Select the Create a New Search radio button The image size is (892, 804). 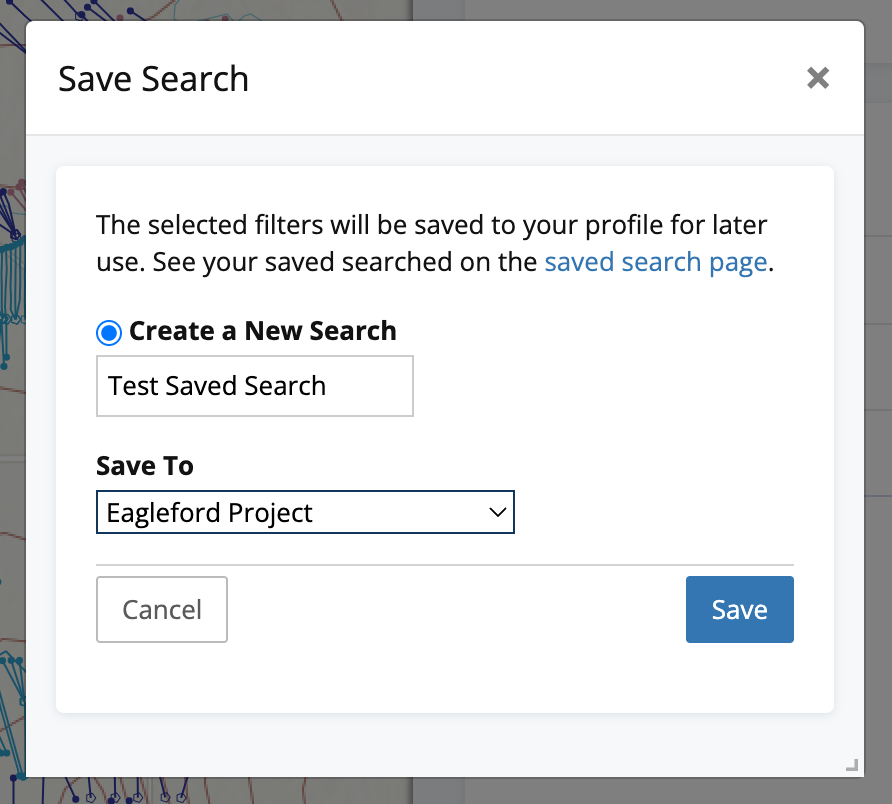pos(109,332)
